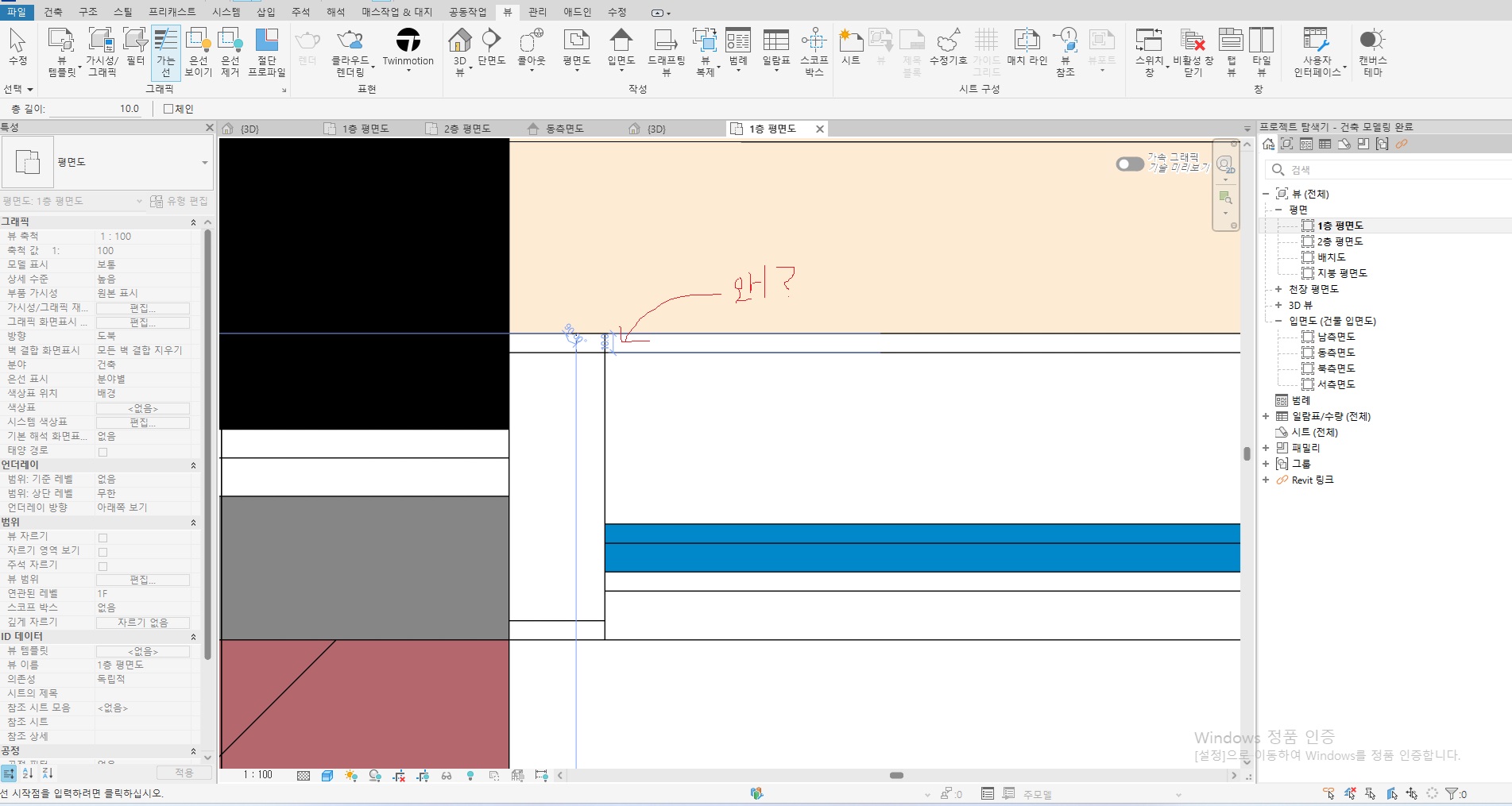The width and height of the screenshot is (1512, 806).
Task: Click the properties panel vertical scrollbar
Action: click(207, 445)
